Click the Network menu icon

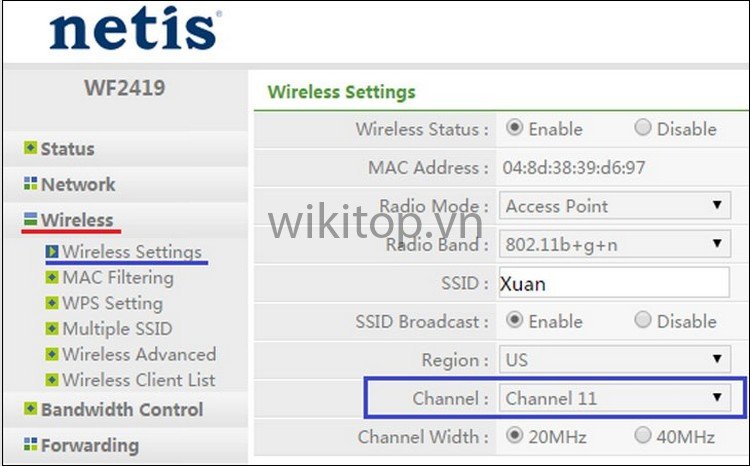pos(31,185)
